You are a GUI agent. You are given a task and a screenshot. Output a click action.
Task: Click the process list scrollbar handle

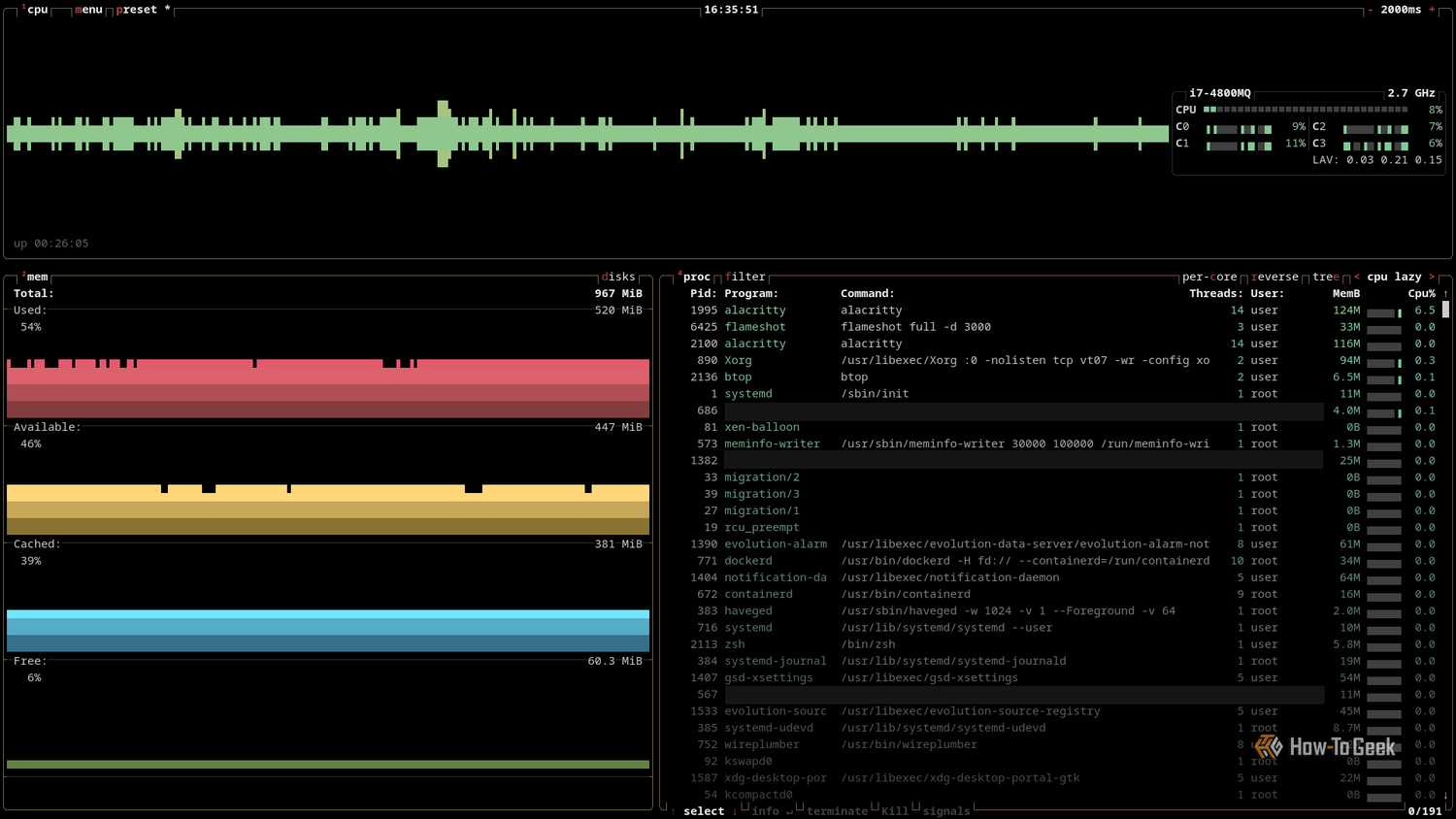1445,310
